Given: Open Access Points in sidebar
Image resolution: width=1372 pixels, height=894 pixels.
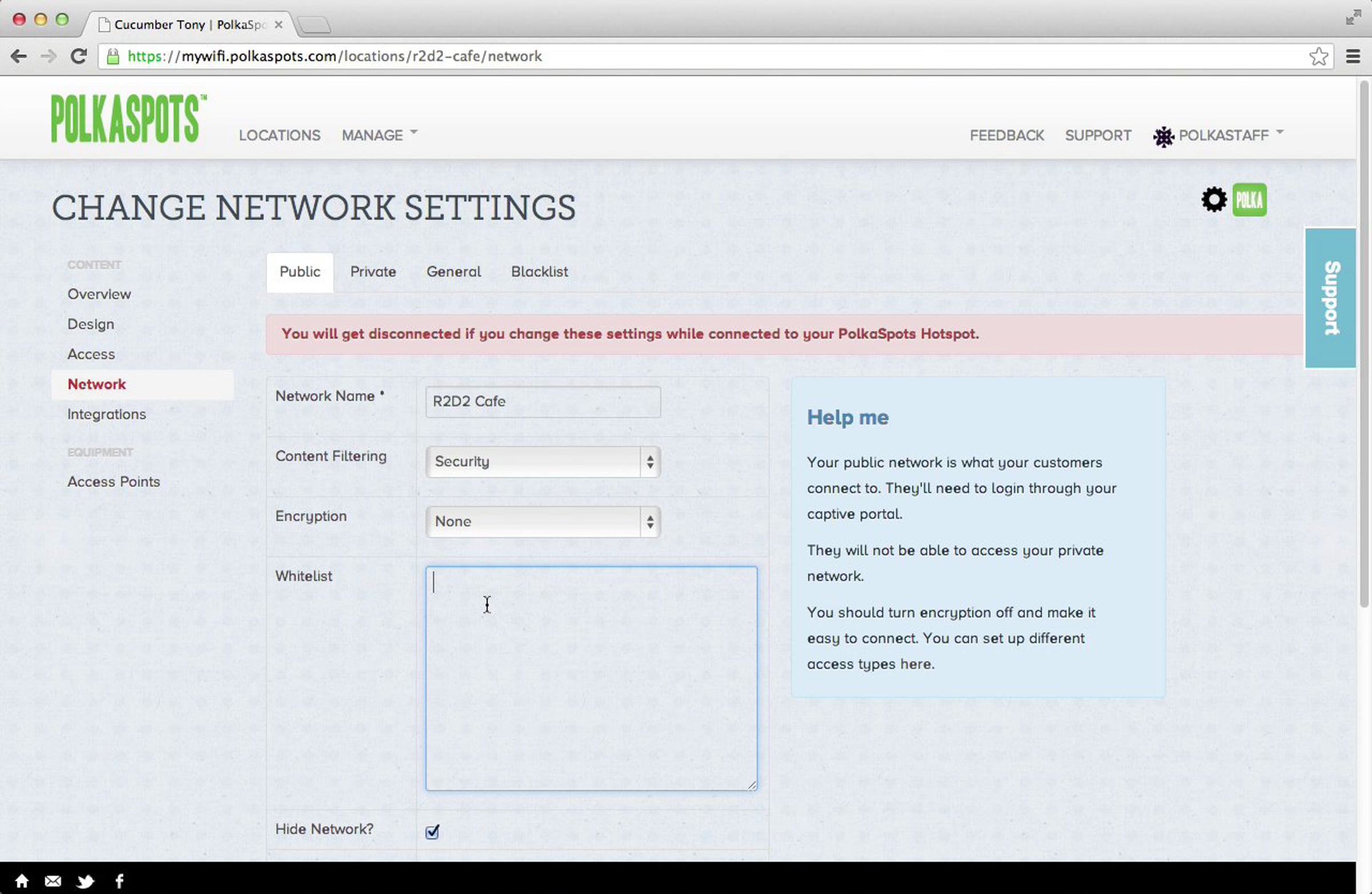Looking at the screenshot, I should (114, 481).
